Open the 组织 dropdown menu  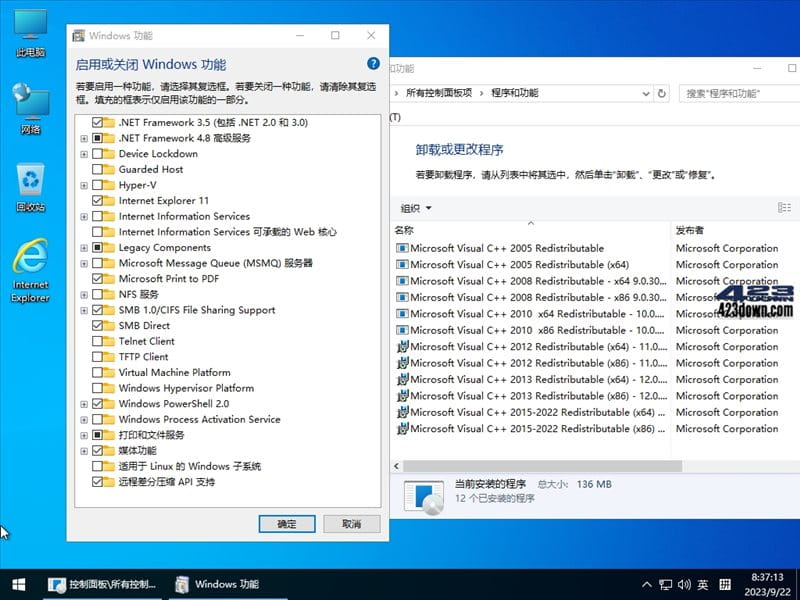point(412,207)
